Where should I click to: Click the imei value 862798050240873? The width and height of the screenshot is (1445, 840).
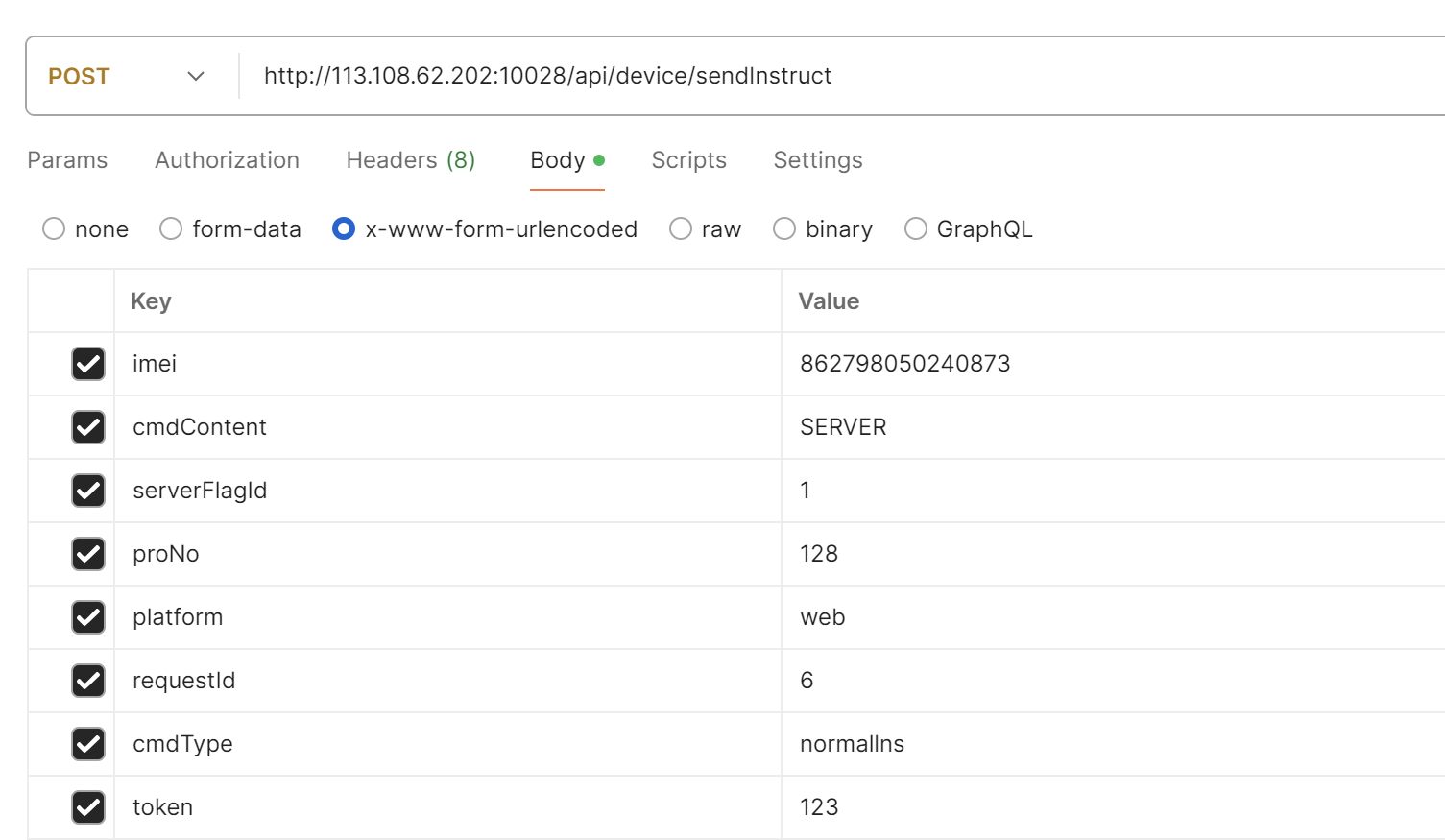(x=904, y=364)
